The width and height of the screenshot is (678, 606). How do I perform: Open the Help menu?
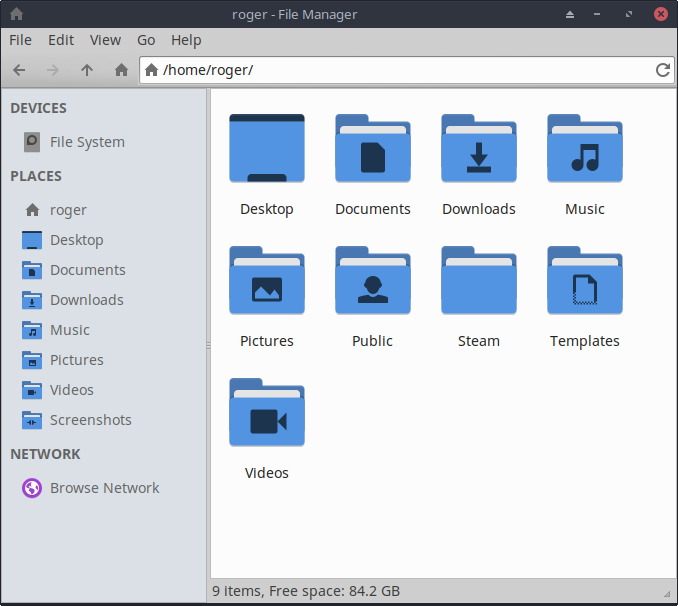[x=186, y=40]
